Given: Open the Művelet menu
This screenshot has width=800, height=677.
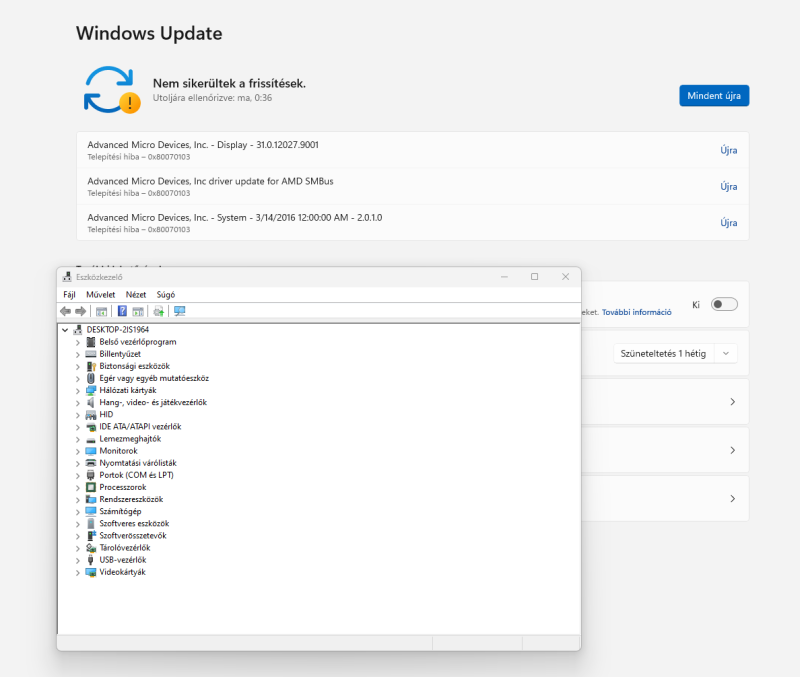Looking at the screenshot, I should click(101, 294).
